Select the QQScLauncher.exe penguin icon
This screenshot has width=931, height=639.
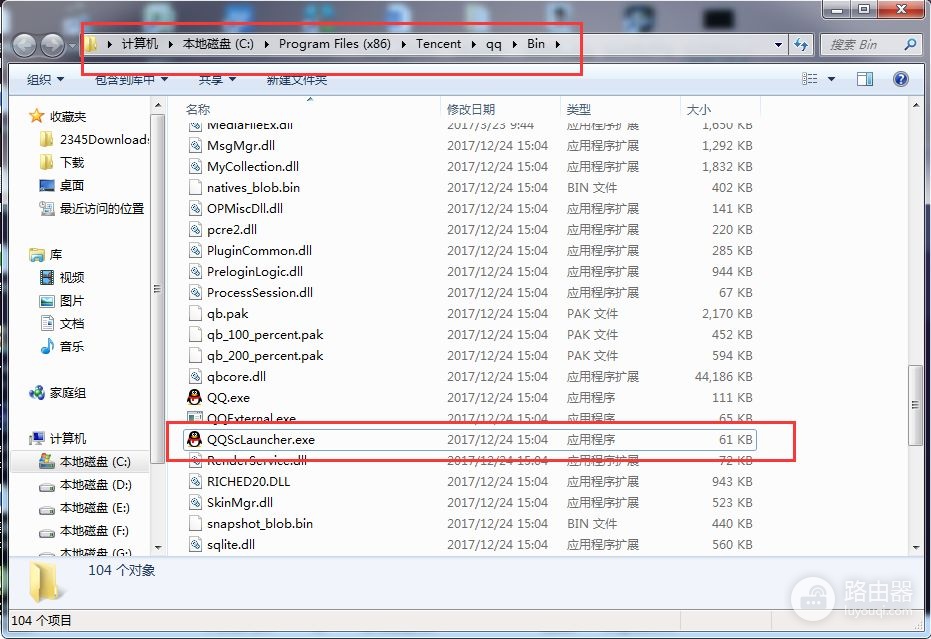pos(194,439)
